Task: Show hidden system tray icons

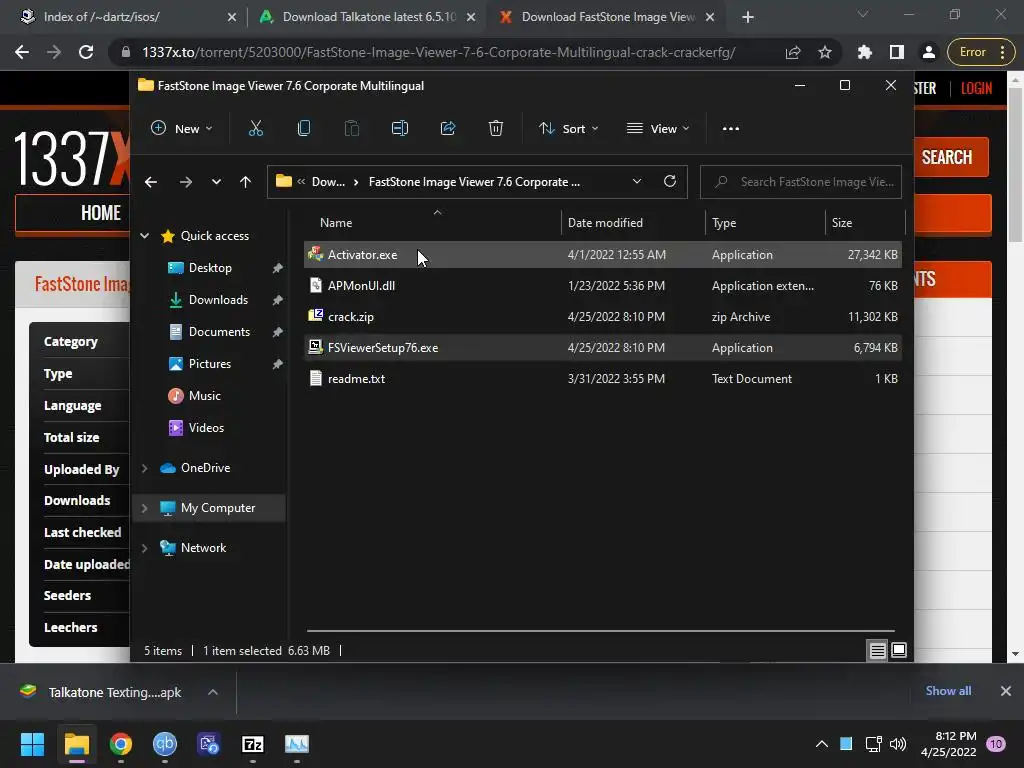Action: pos(822,744)
